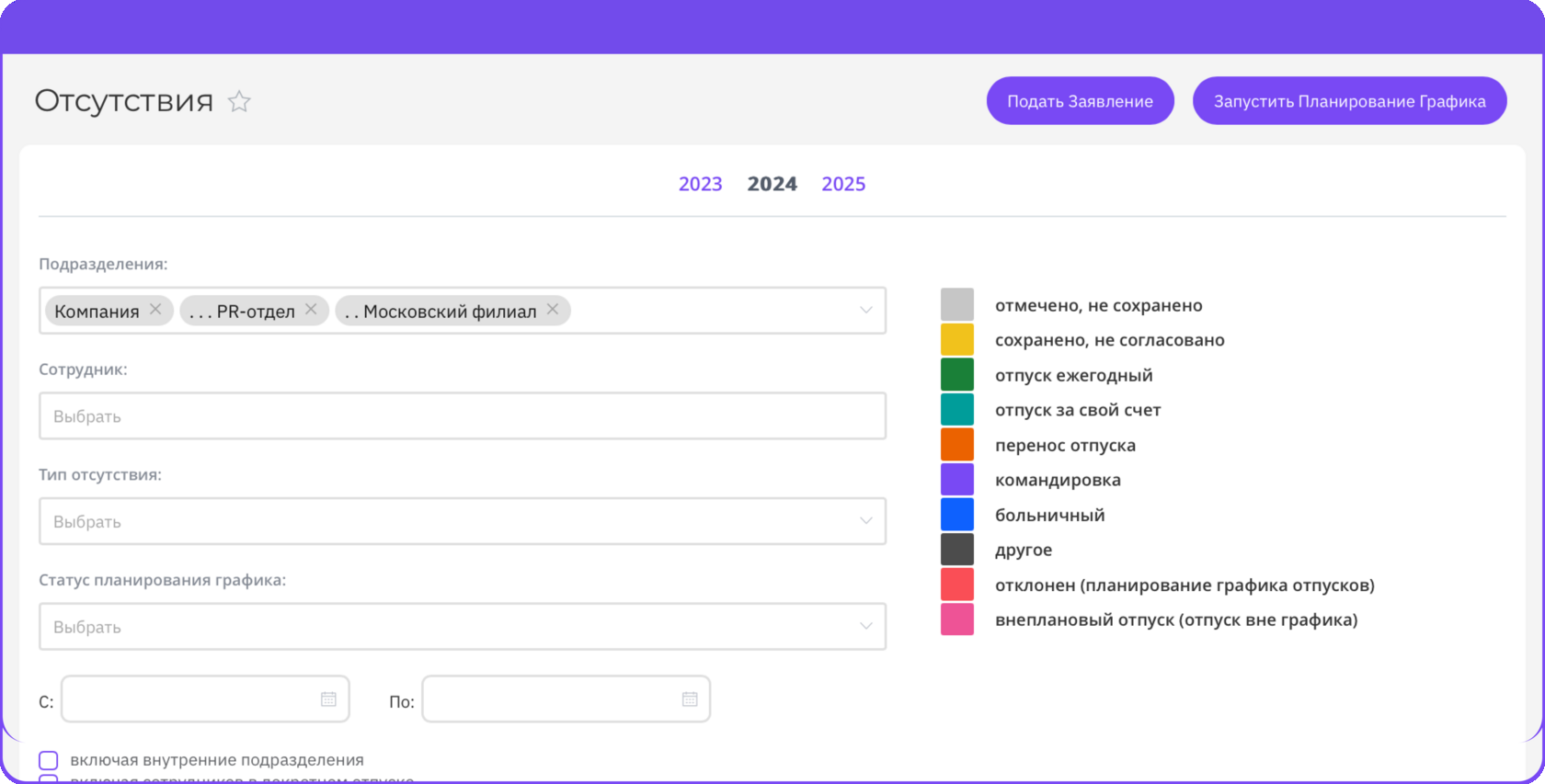Click the Компания tag label
1545x784 pixels.
coord(97,312)
